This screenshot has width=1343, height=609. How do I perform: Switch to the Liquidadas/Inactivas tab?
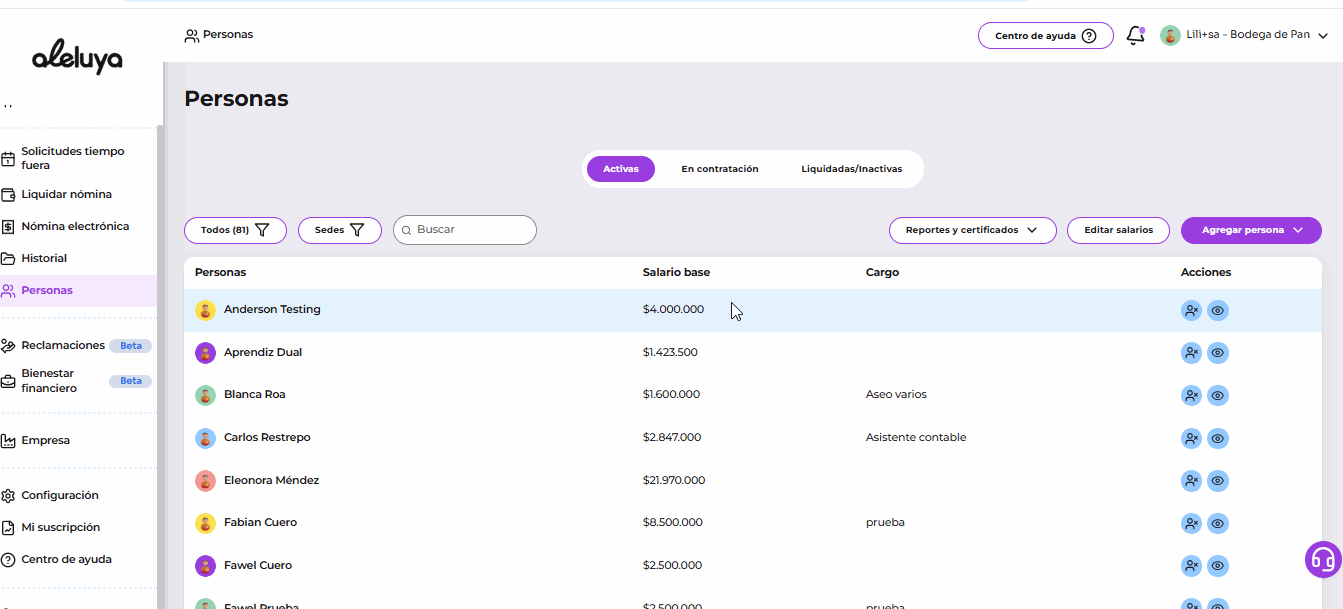[x=851, y=169]
